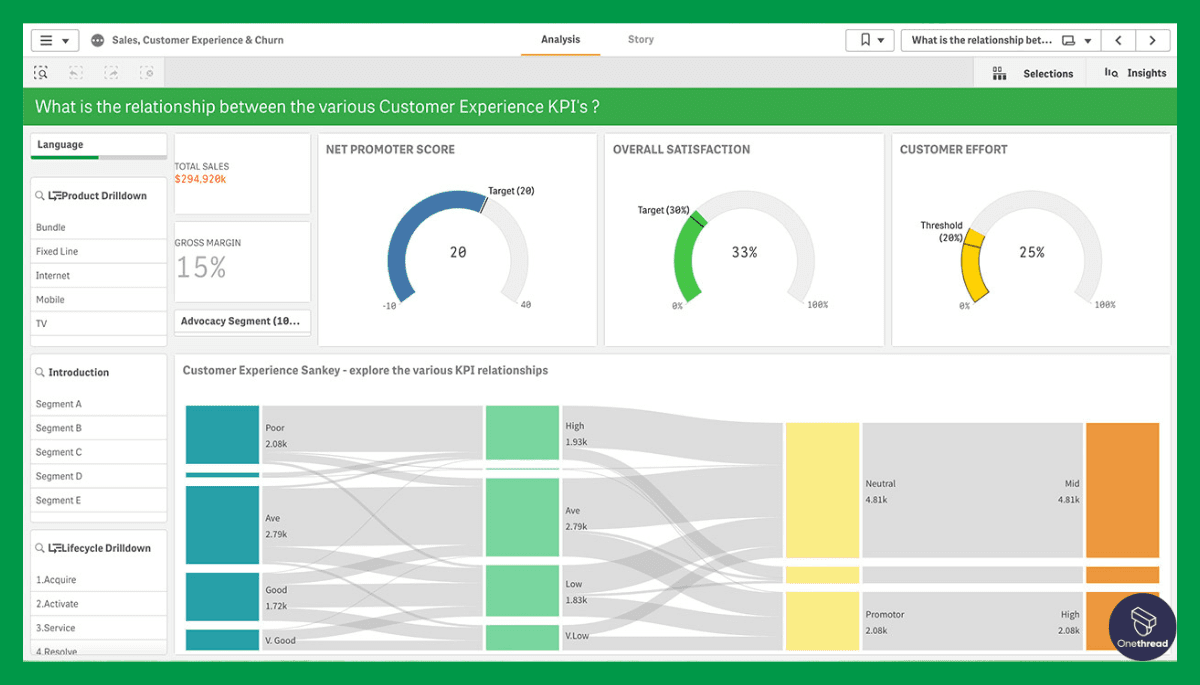Open the Selections tool
Screen dimensions: 1200x685
click(1033, 73)
